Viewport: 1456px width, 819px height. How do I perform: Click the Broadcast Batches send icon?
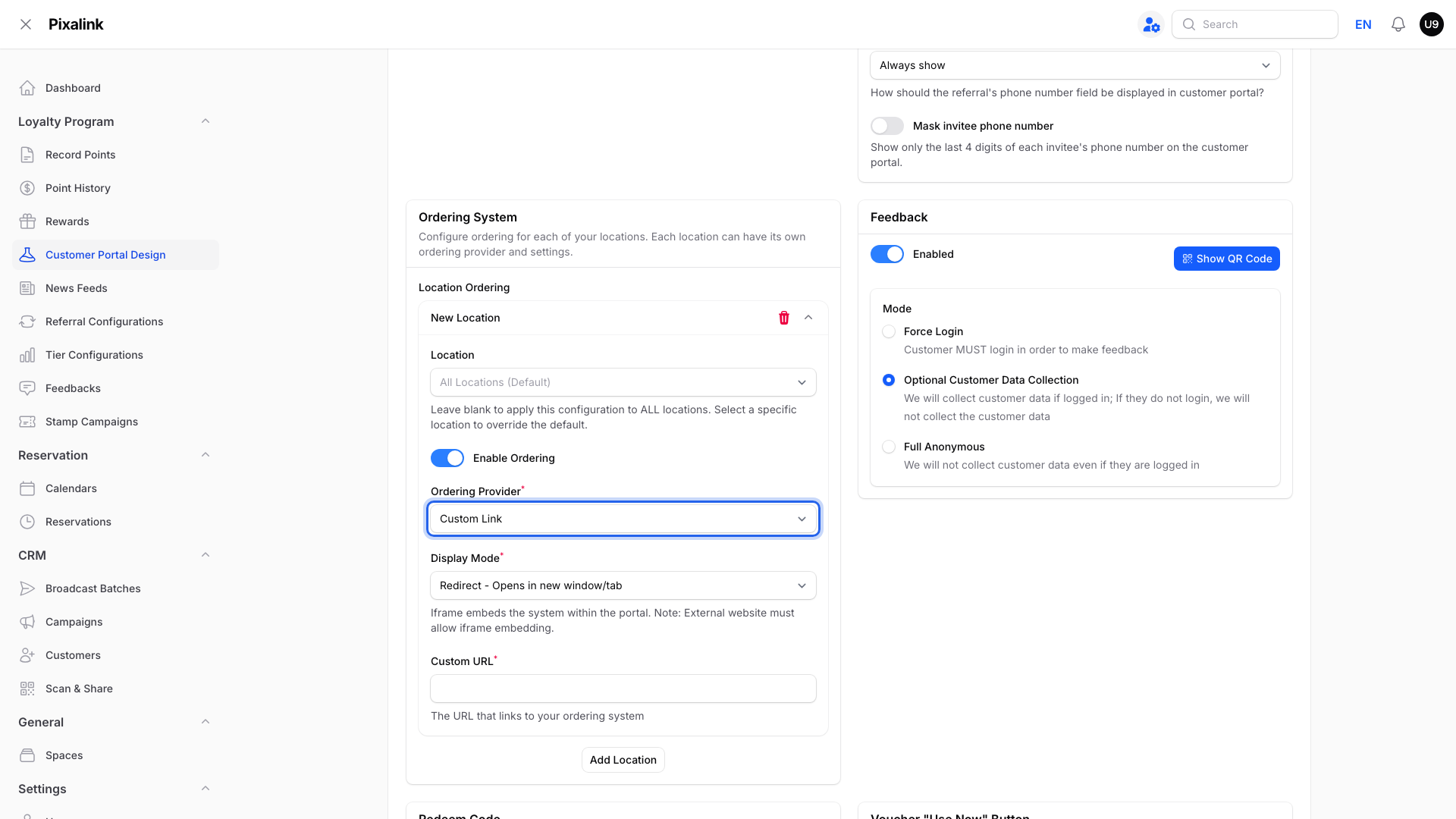27,588
